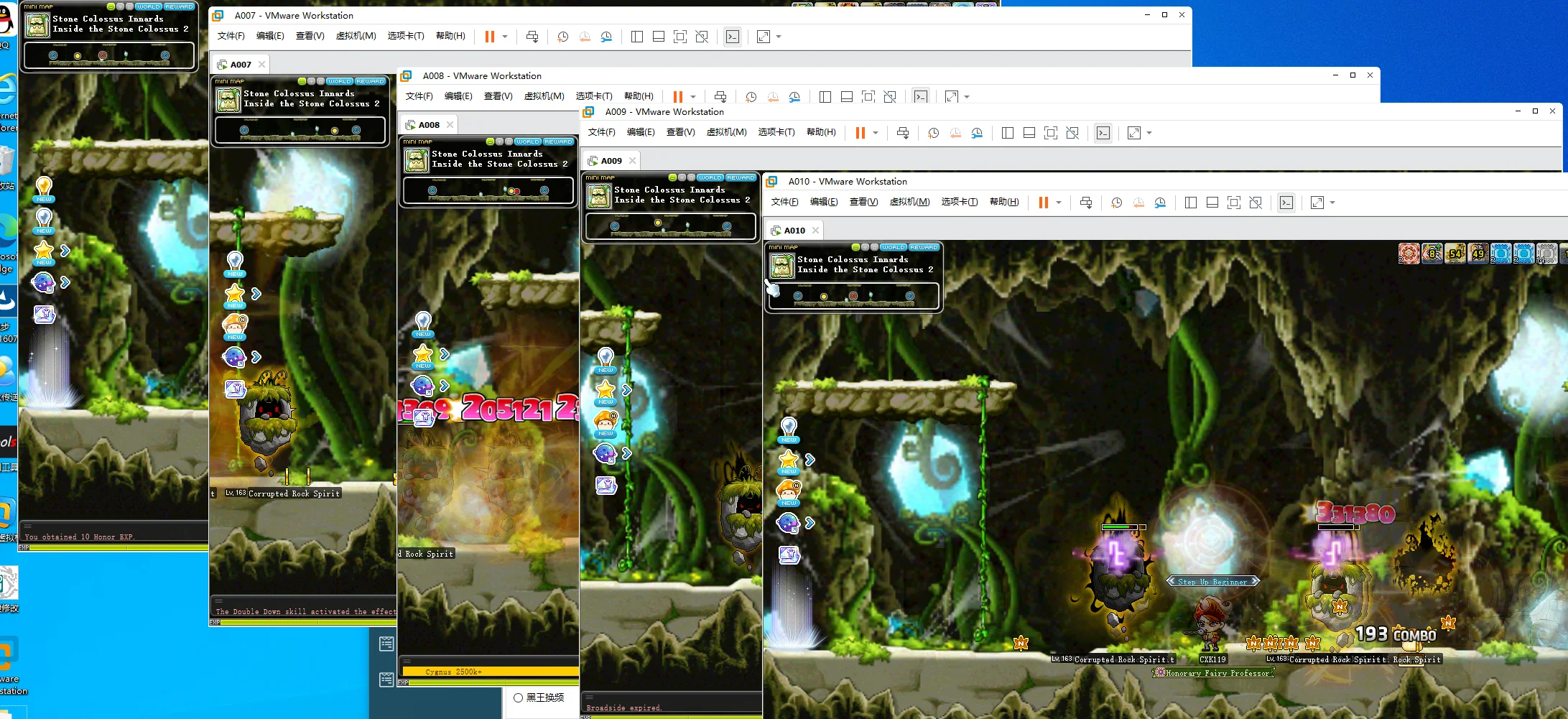The height and width of the screenshot is (719, 1568).
Task: Click the shirt card icon in A010 game
Action: (789, 555)
